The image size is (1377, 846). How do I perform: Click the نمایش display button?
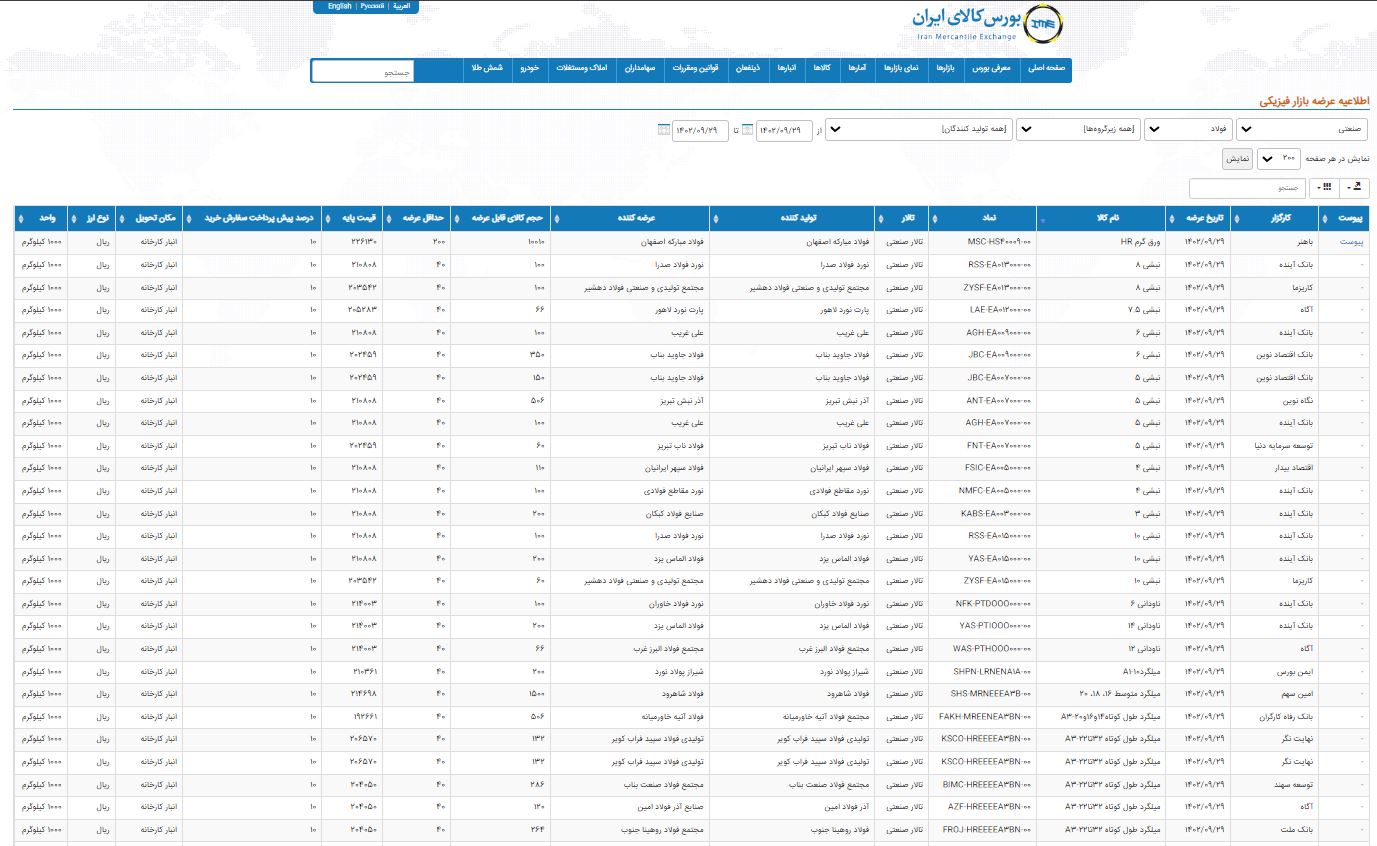(x=1237, y=158)
